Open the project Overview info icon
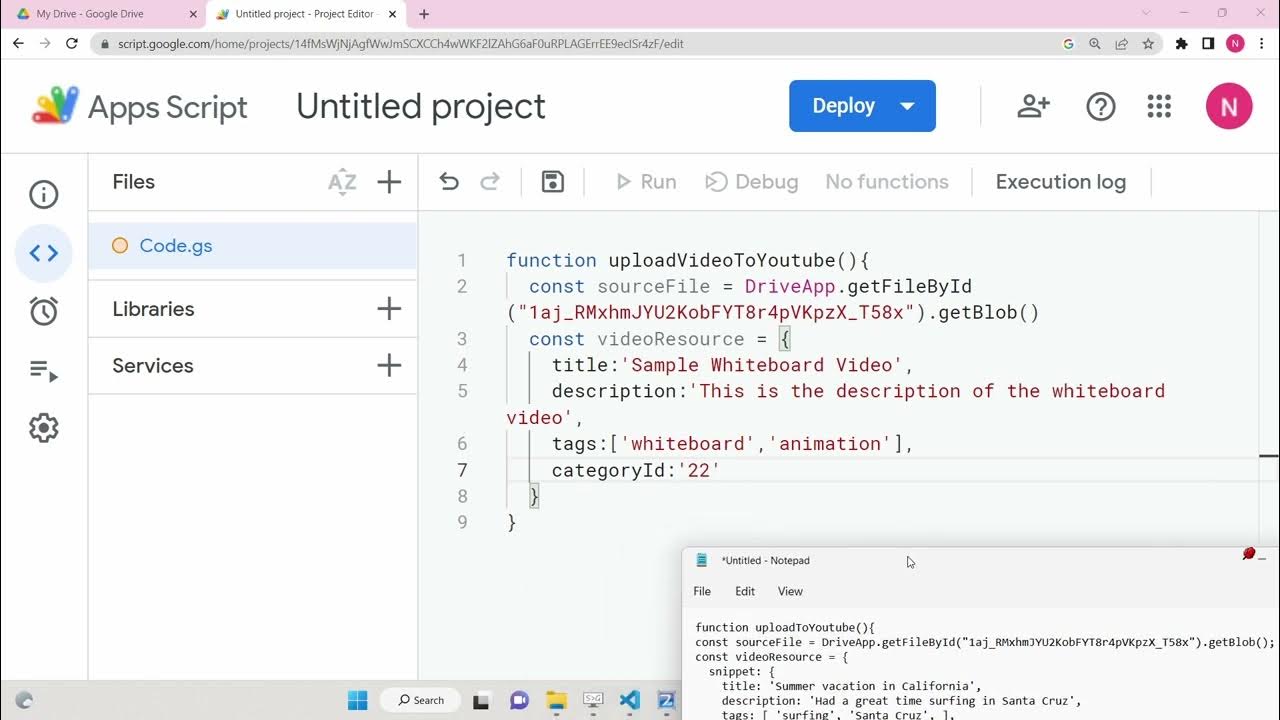The height and width of the screenshot is (720, 1280). coord(44,194)
